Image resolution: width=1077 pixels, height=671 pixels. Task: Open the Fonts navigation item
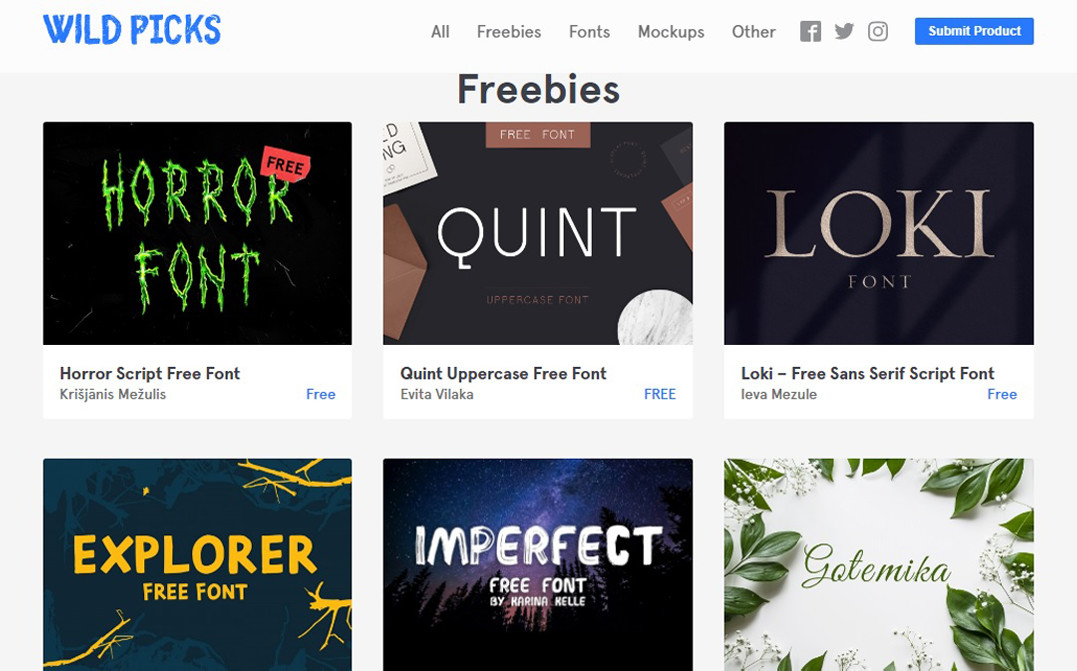[589, 32]
